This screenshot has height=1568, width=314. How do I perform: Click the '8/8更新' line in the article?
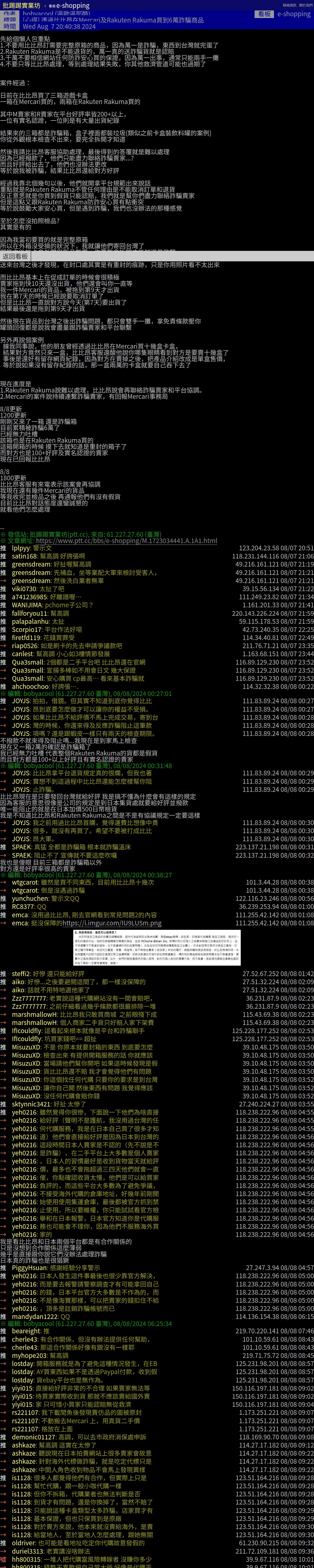pyautogui.click(x=11, y=409)
